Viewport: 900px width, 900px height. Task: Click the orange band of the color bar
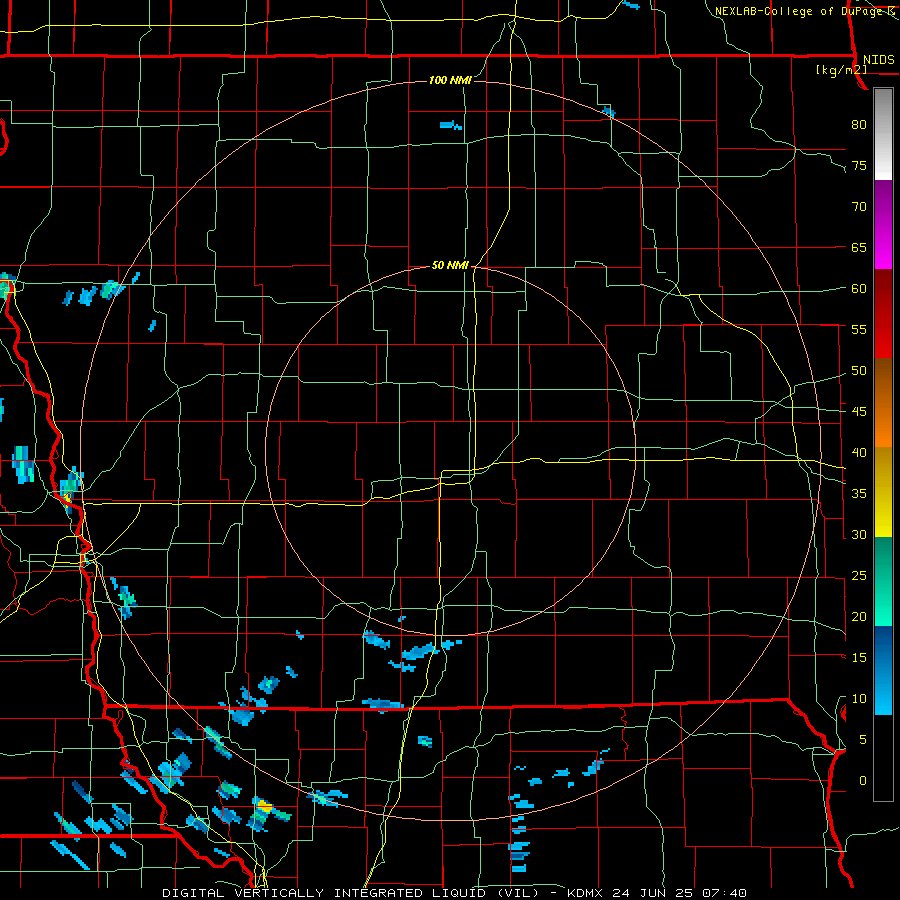tap(883, 425)
